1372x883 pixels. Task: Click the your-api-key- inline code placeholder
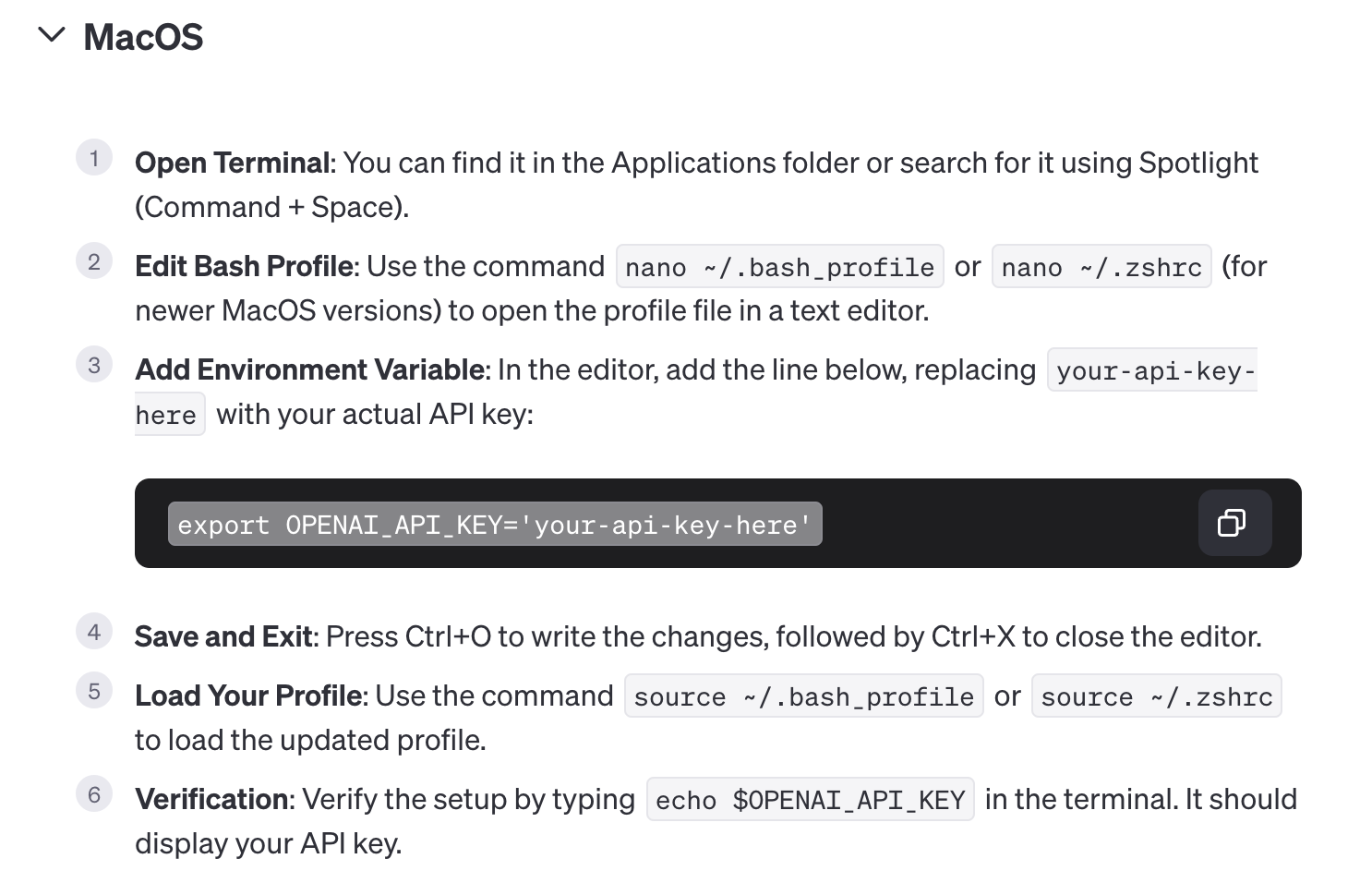pyautogui.click(x=1152, y=370)
